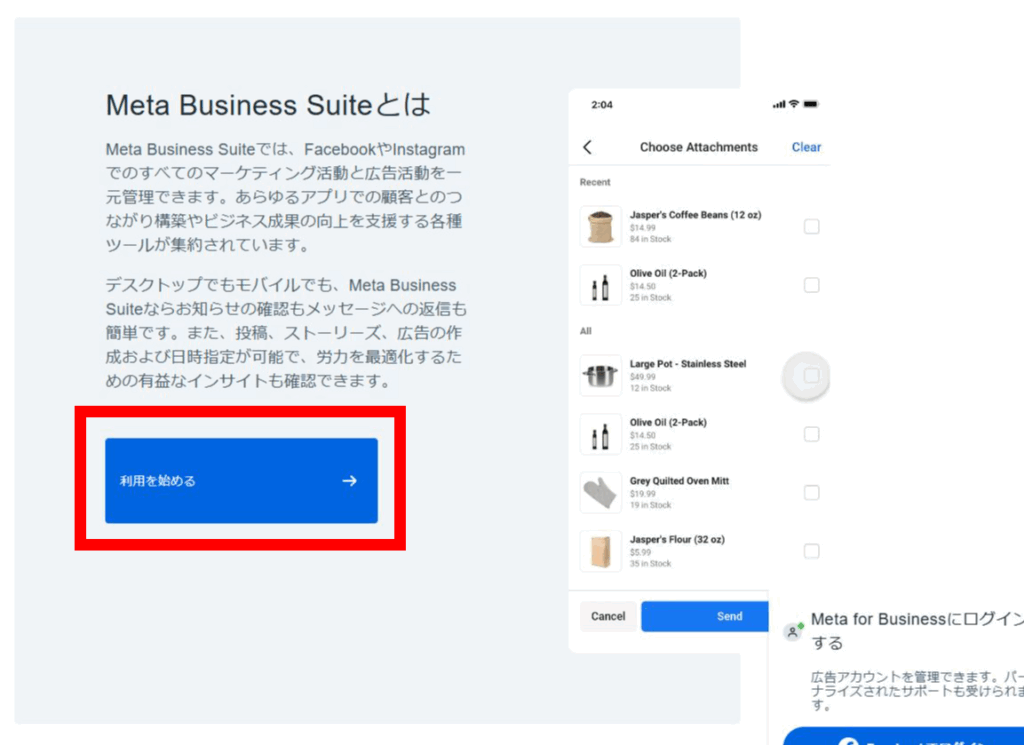Click the Olive Oil bottle image under Recent
1024x745 pixels.
[600, 286]
